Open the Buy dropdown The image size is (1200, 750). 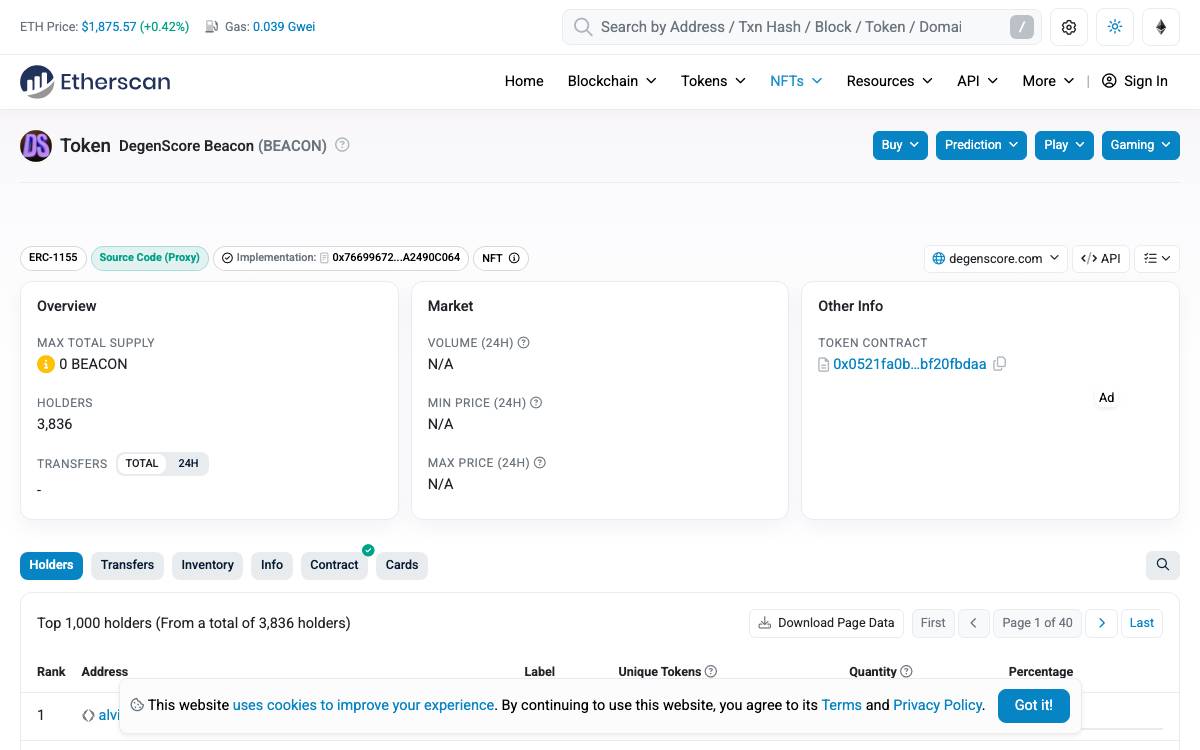pos(900,145)
